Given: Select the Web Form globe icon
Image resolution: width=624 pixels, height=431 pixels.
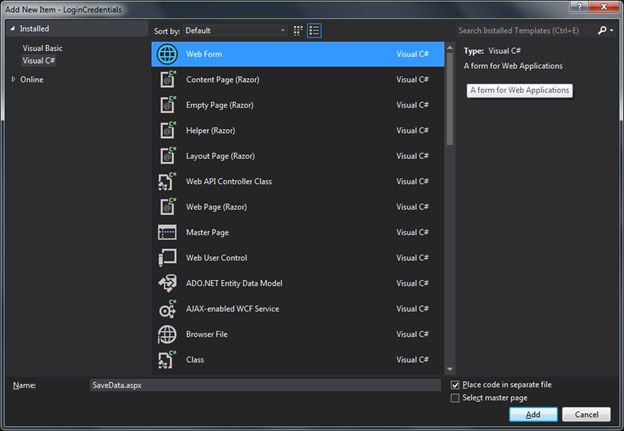Looking at the screenshot, I should (167, 54).
